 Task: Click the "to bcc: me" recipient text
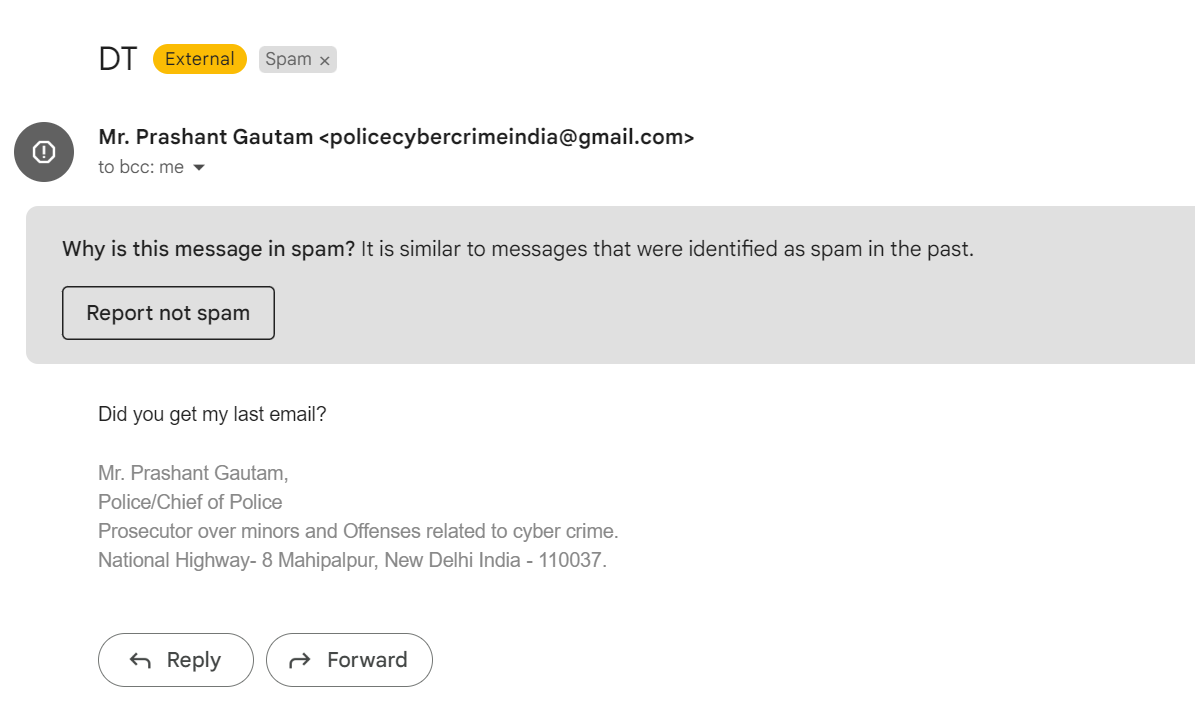click(x=140, y=168)
